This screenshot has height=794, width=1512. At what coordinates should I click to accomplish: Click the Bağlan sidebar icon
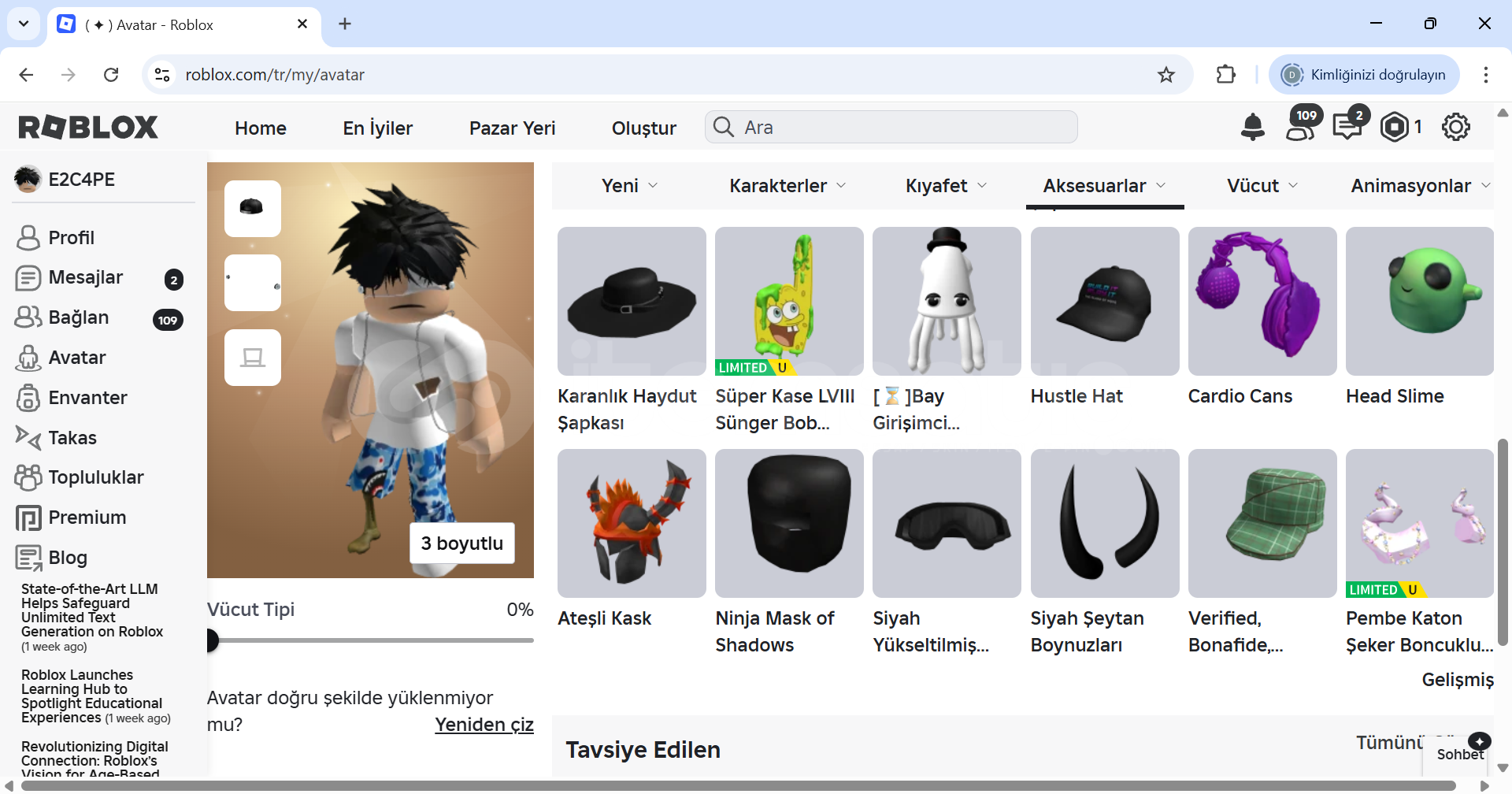[x=28, y=317]
